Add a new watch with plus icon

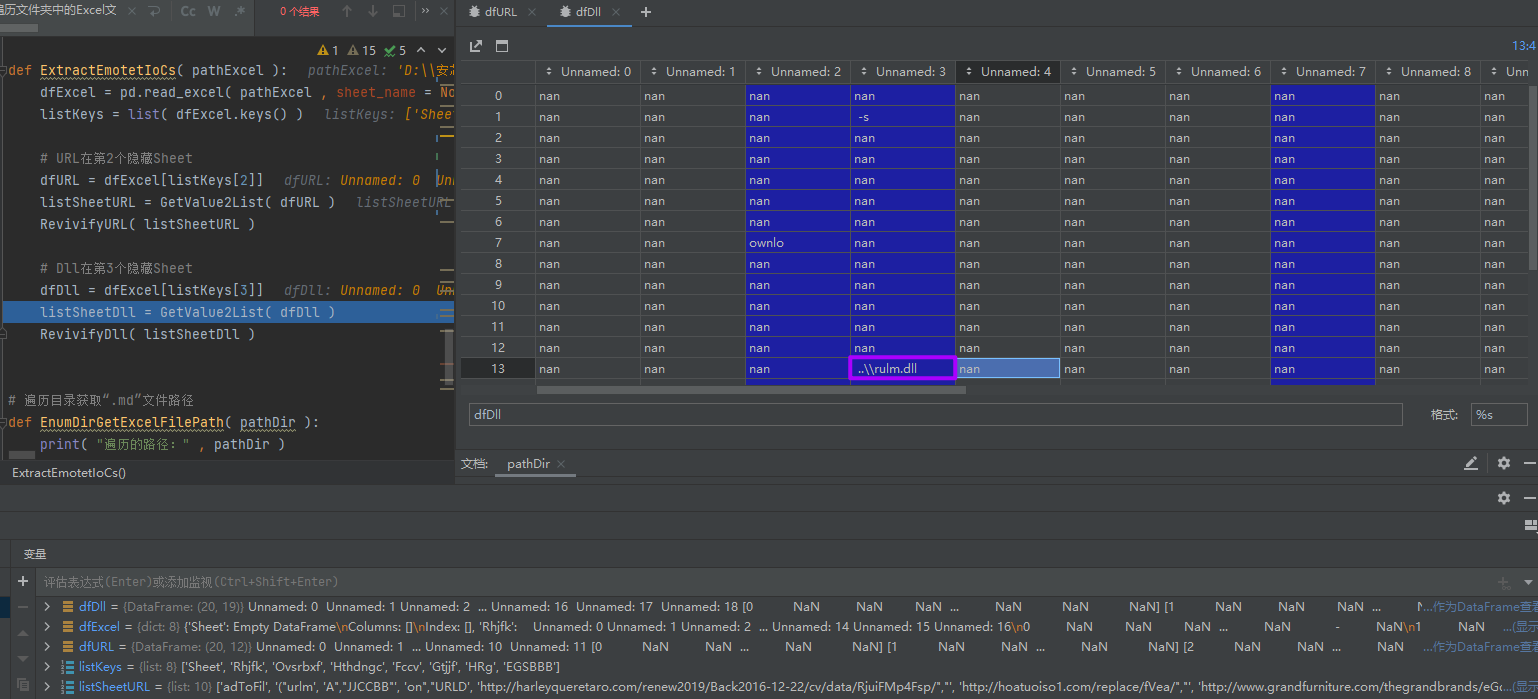(23, 581)
